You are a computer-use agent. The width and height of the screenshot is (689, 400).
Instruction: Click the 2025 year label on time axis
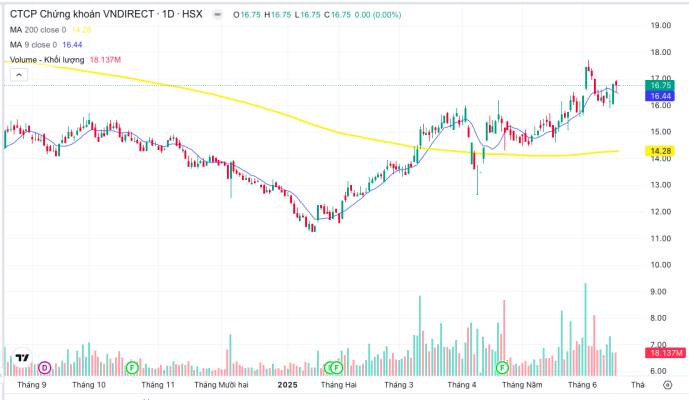[x=287, y=385]
